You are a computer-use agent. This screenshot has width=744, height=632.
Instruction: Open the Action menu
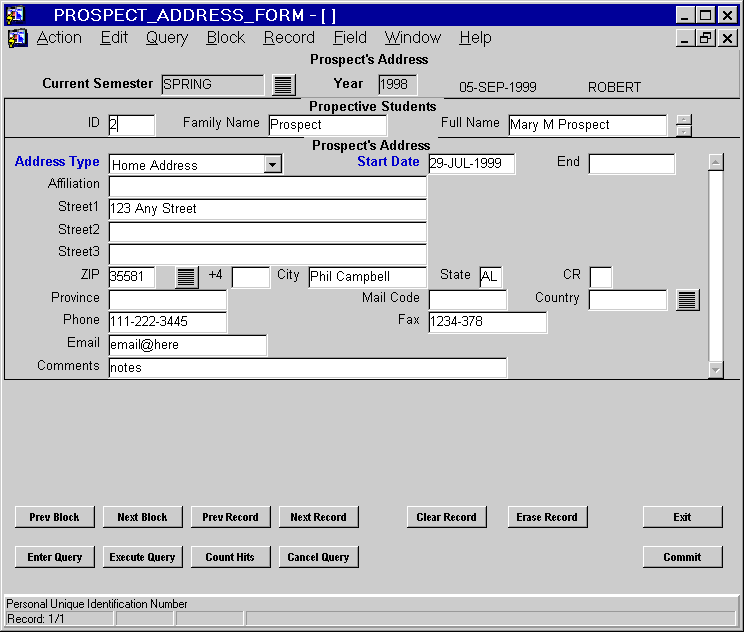[x=59, y=37]
